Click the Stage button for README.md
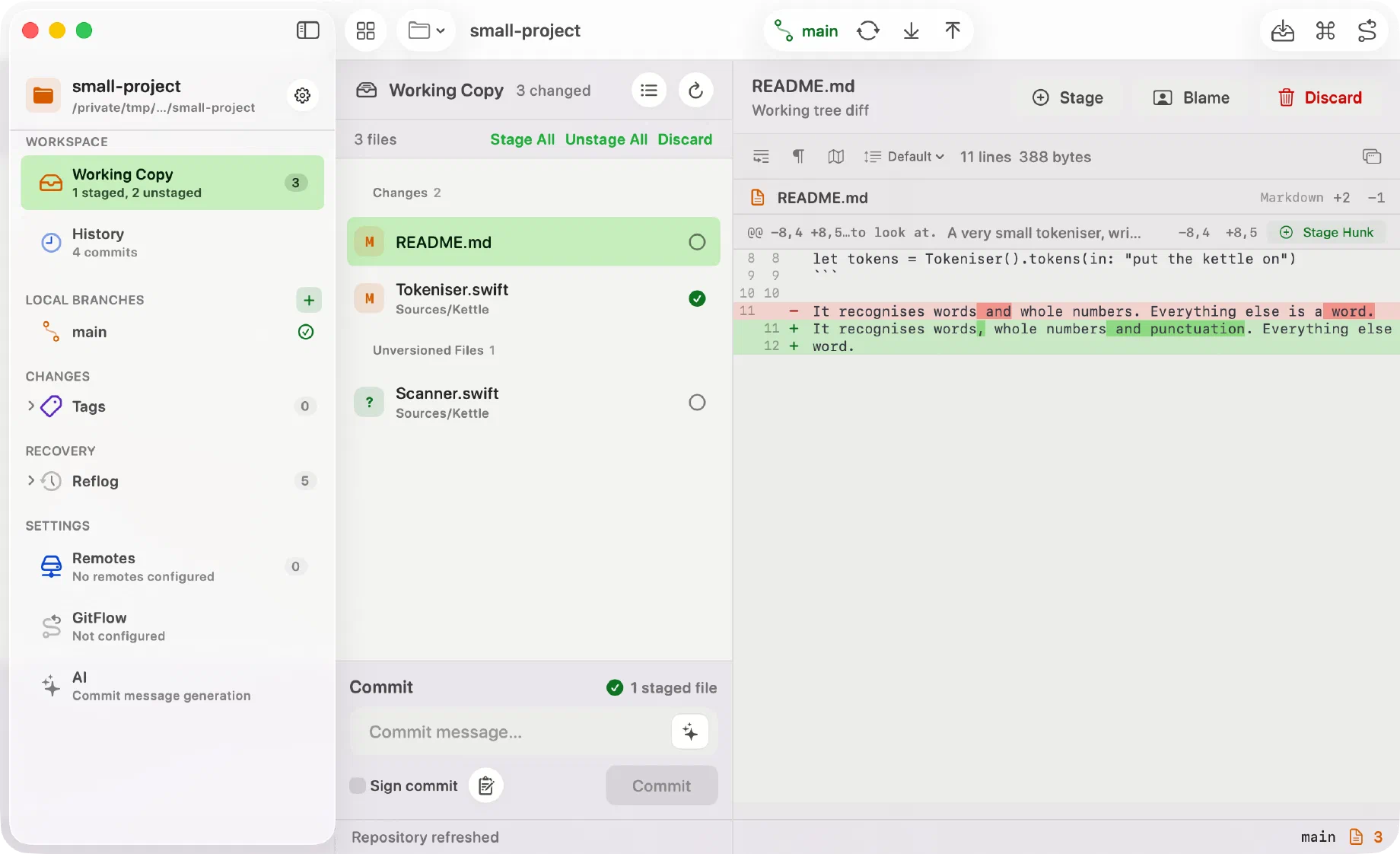1400x854 pixels. click(1067, 97)
